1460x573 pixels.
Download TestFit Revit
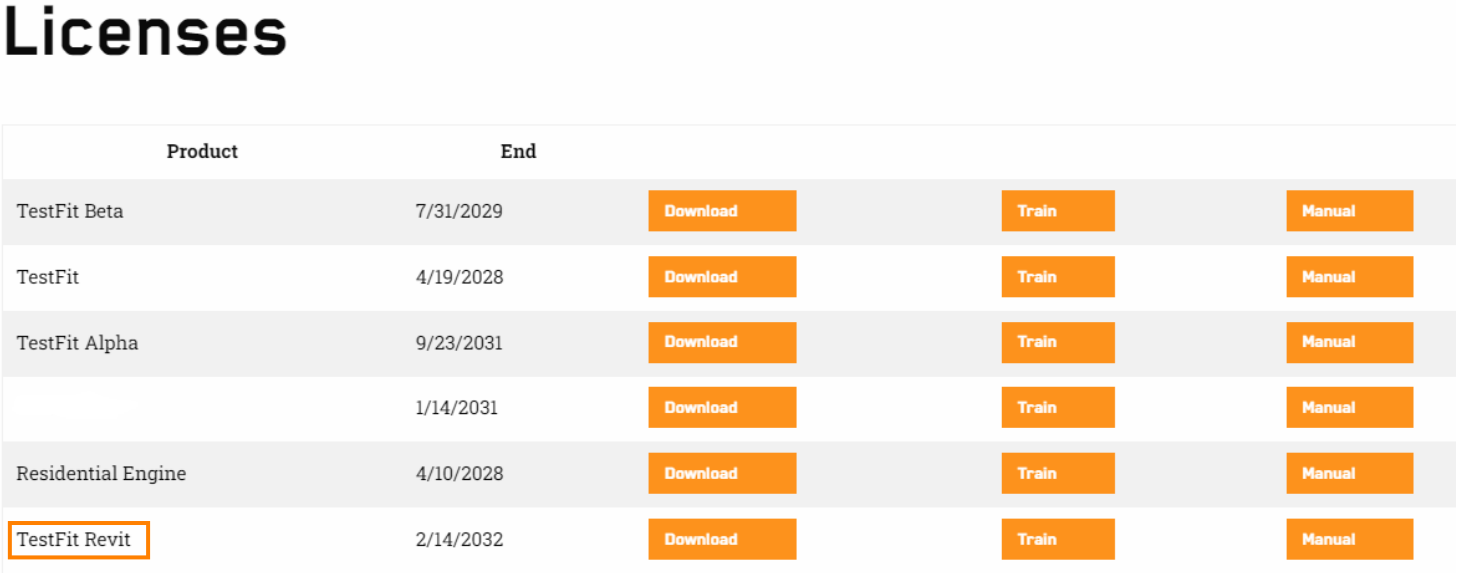click(x=722, y=539)
